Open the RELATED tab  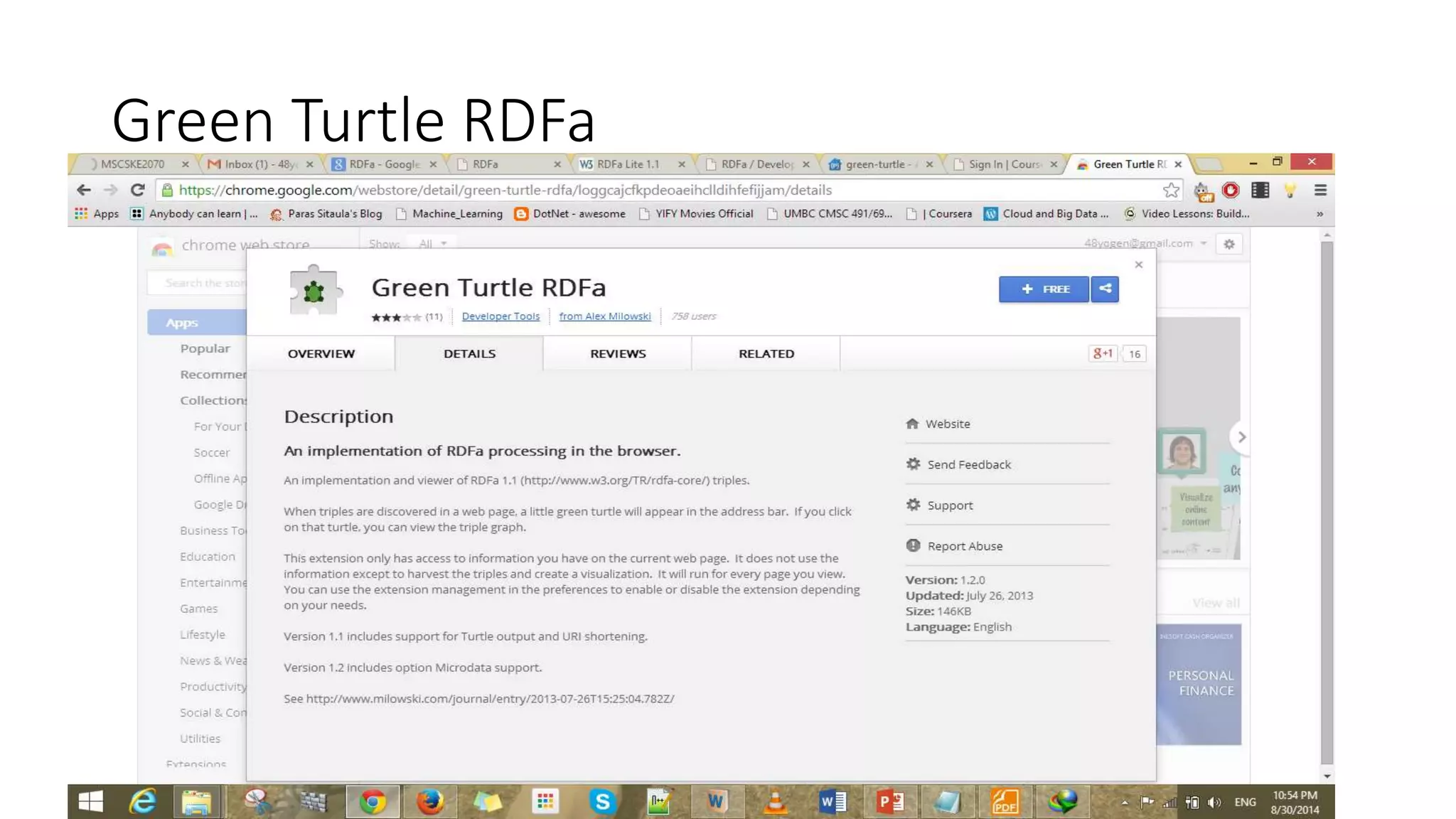tap(766, 353)
